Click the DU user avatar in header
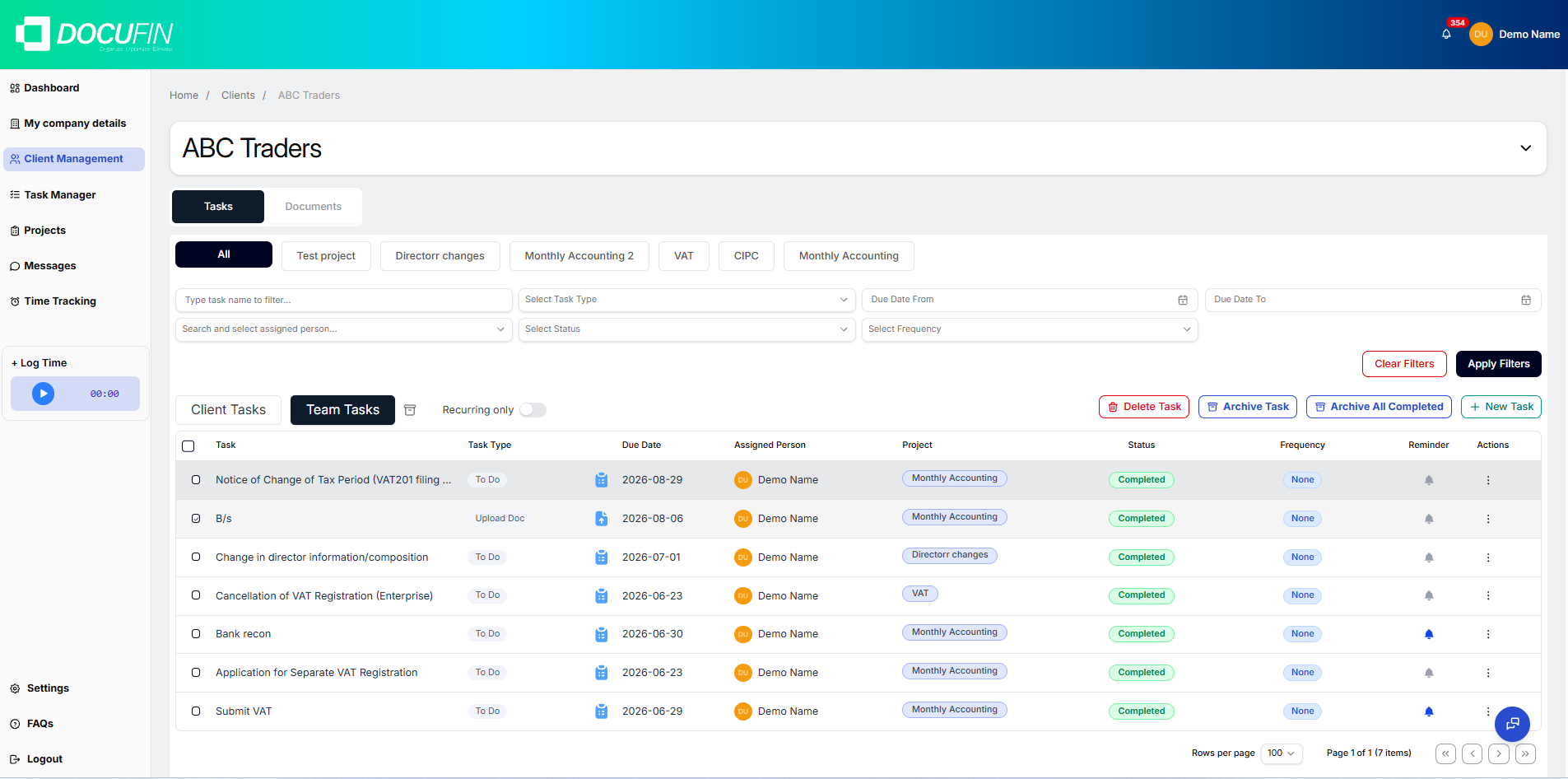The image size is (1568, 779). pyautogui.click(x=1481, y=34)
